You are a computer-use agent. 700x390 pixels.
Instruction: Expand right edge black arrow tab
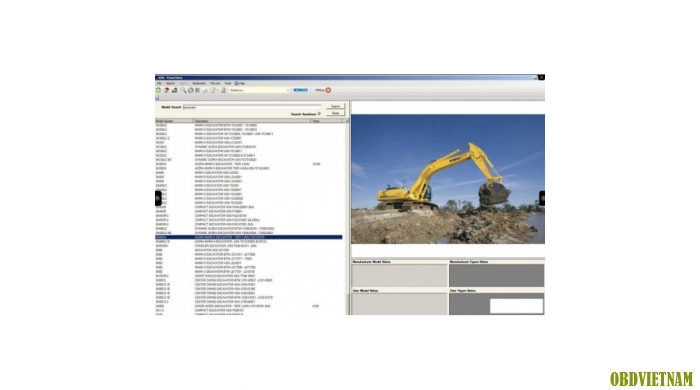[x=542, y=198]
